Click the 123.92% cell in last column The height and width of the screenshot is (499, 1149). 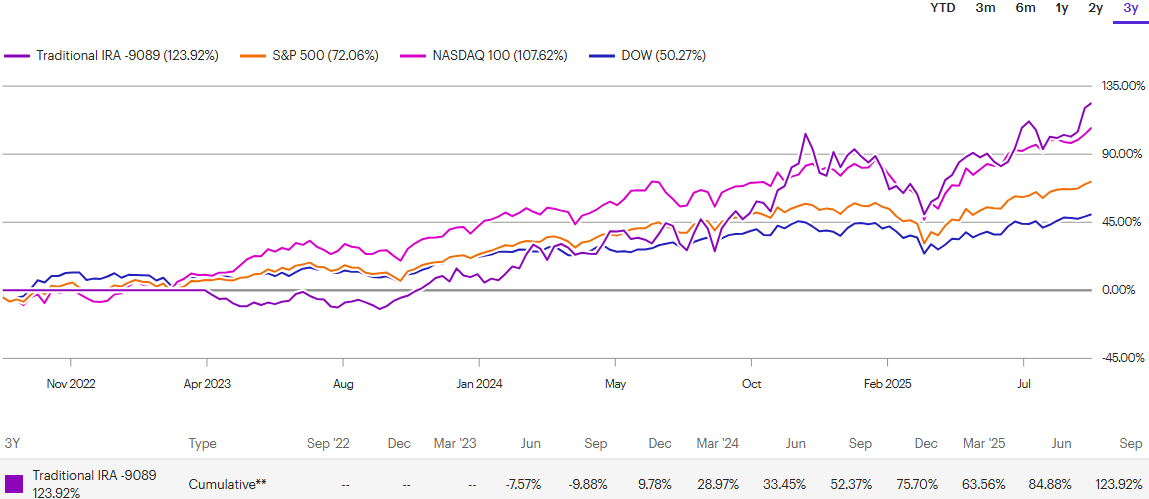pos(1121,484)
